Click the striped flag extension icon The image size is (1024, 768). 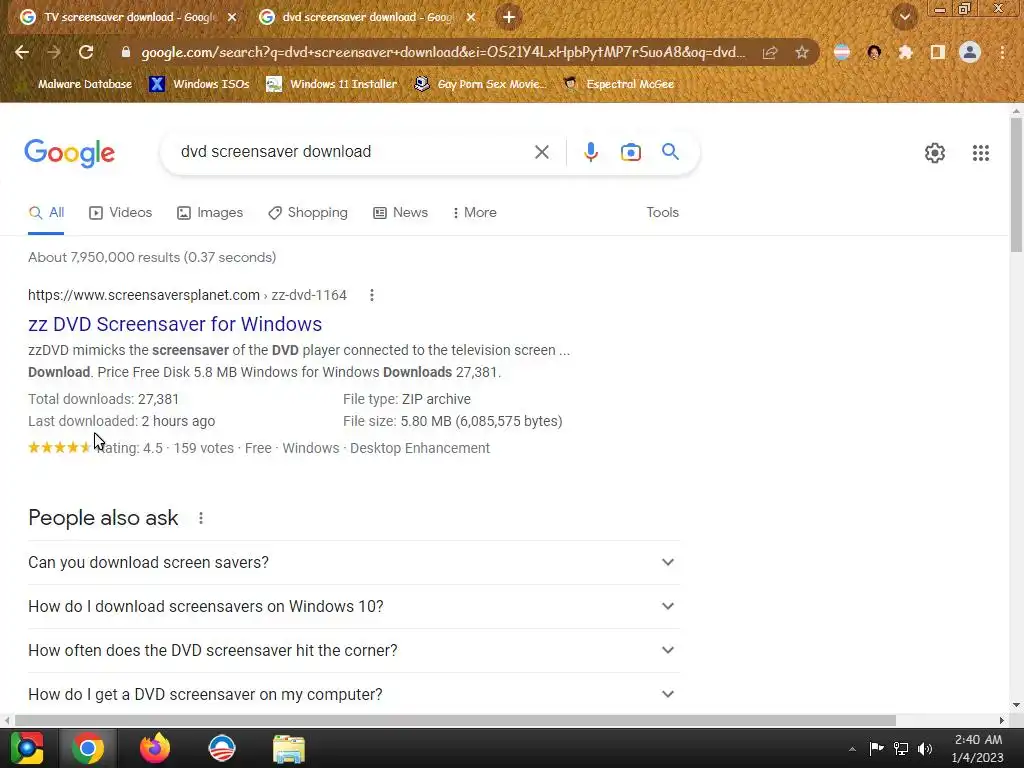coord(842,52)
